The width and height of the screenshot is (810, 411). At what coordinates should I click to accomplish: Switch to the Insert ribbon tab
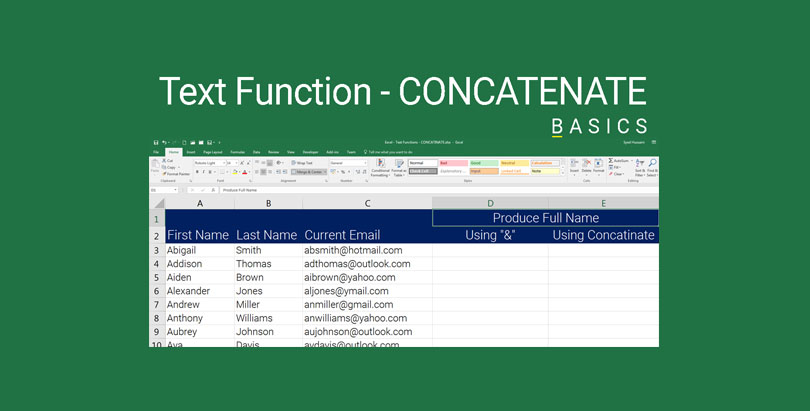191,152
